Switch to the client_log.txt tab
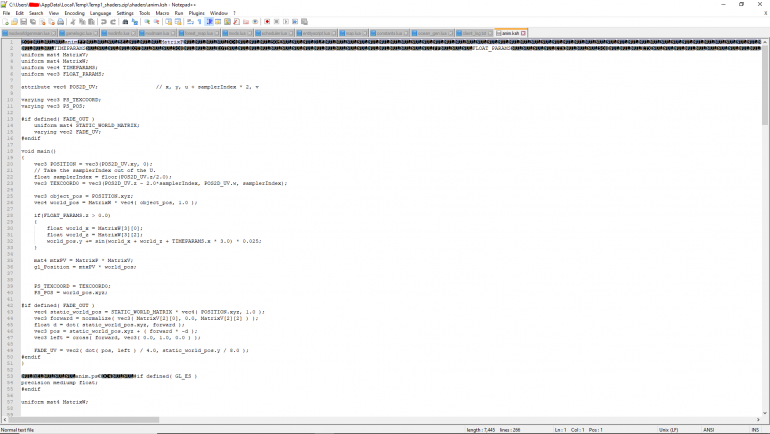Image resolution: width=770 pixels, height=434 pixels. [474, 33]
